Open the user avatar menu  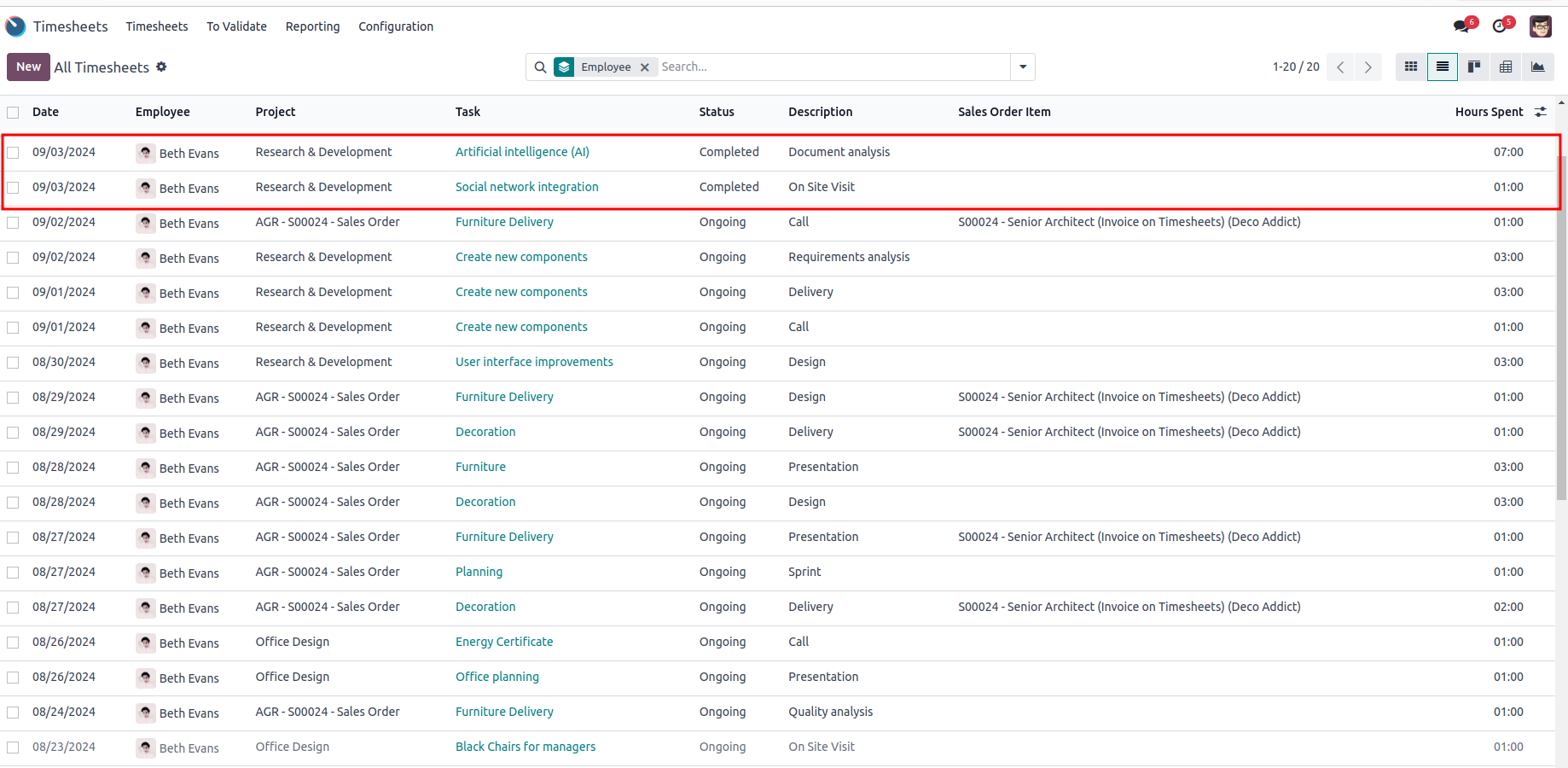point(1540,26)
